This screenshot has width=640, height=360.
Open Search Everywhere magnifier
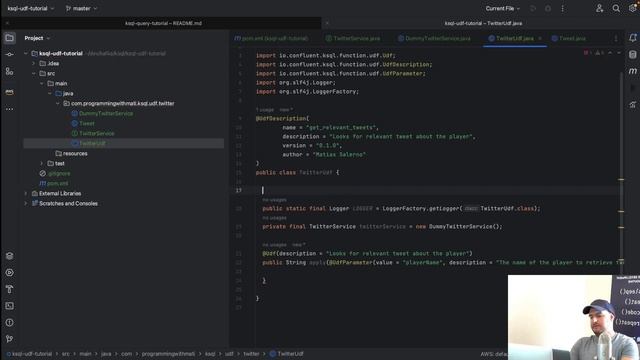click(x=616, y=9)
